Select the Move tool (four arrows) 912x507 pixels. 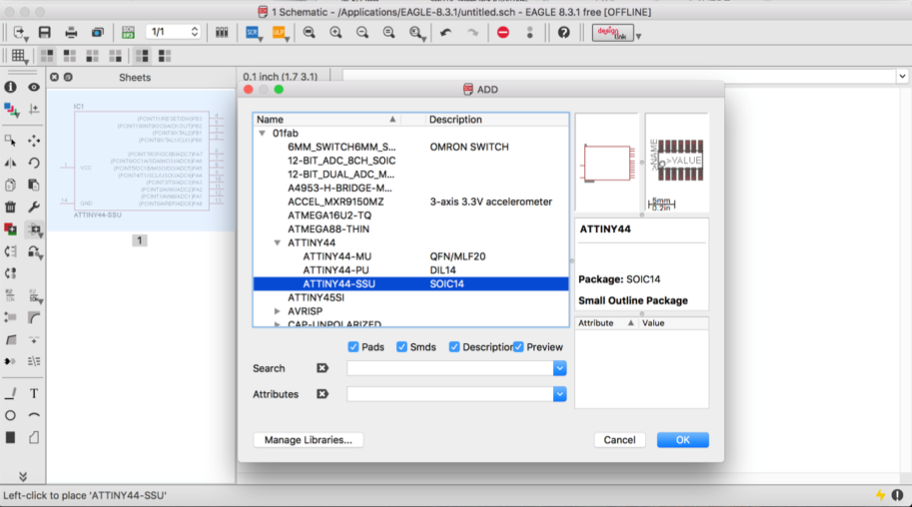[34, 141]
